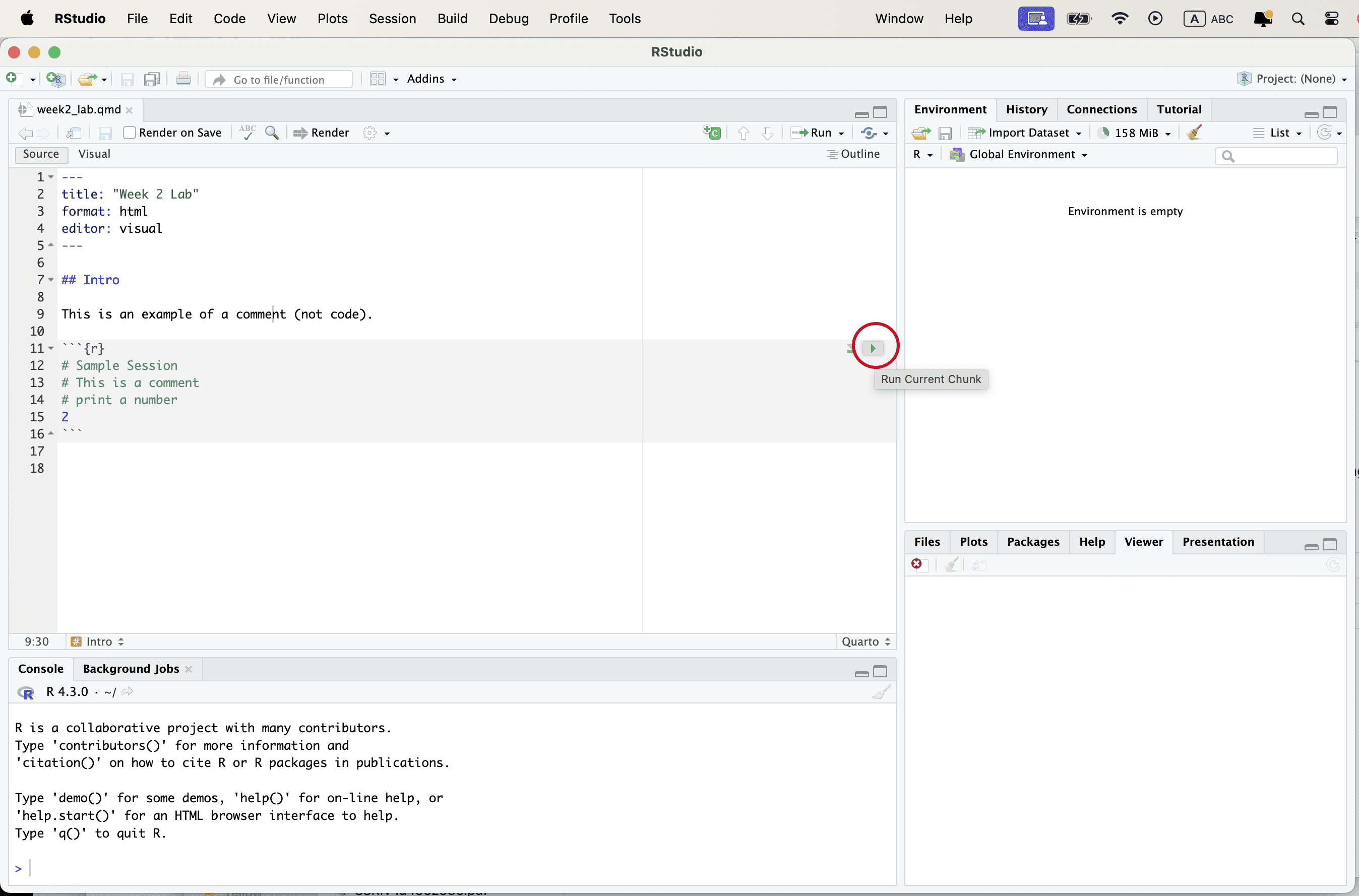1359x896 pixels.
Task: Switch editor to Visual mode
Action: 94,154
